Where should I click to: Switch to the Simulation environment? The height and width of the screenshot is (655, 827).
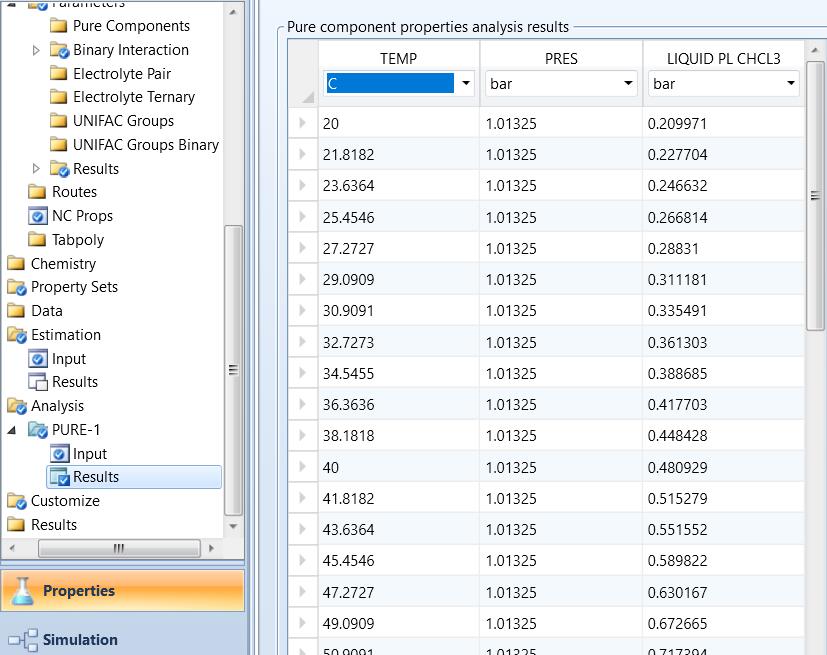point(80,640)
